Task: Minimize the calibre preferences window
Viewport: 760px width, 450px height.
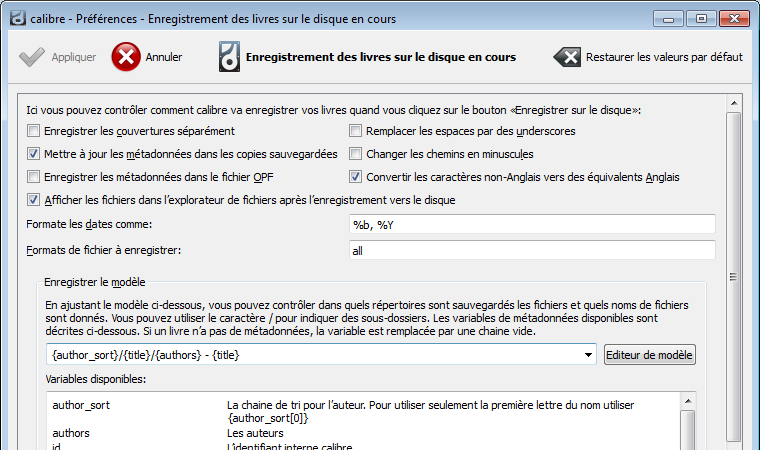Action: tap(668, 19)
